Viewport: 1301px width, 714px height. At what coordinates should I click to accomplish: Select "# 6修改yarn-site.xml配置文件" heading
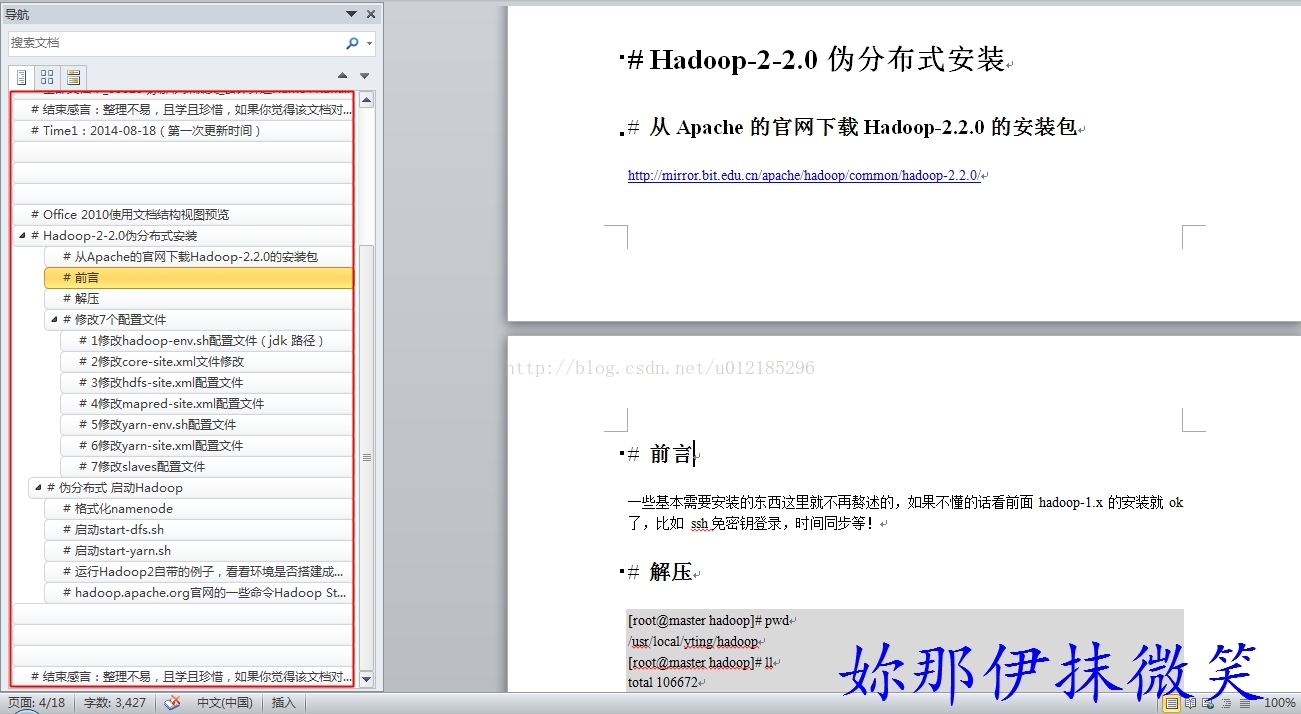(207, 446)
